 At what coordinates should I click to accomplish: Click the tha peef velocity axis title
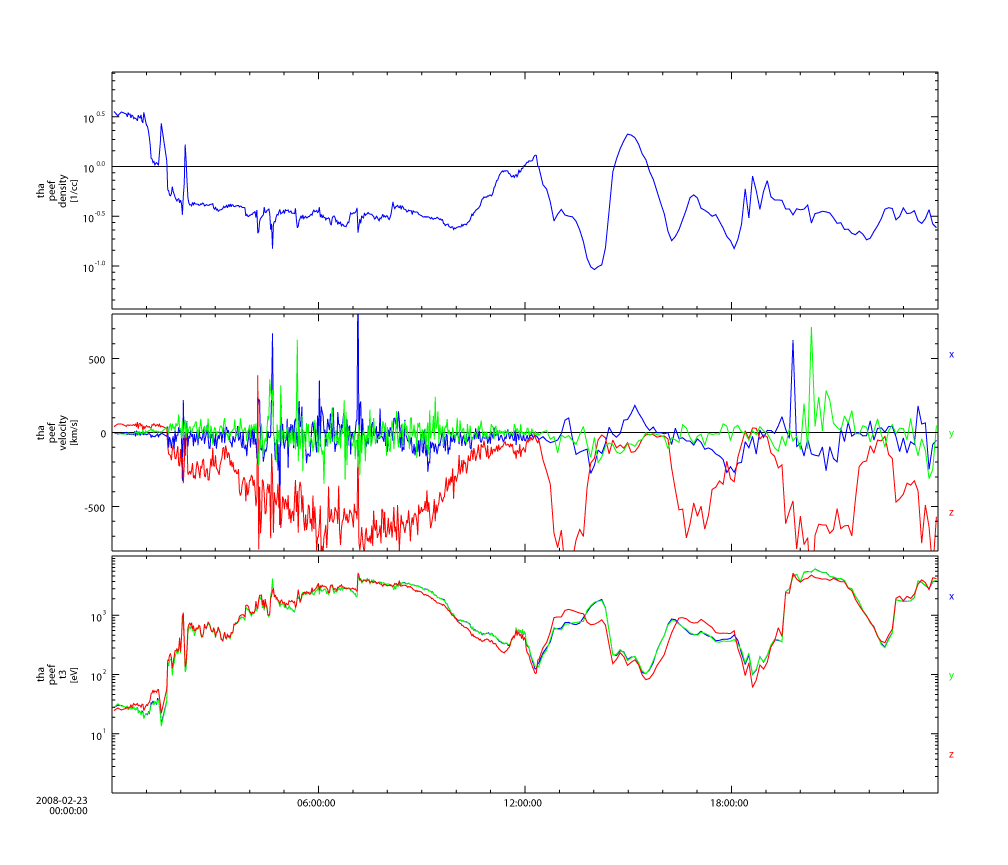(52, 433)
